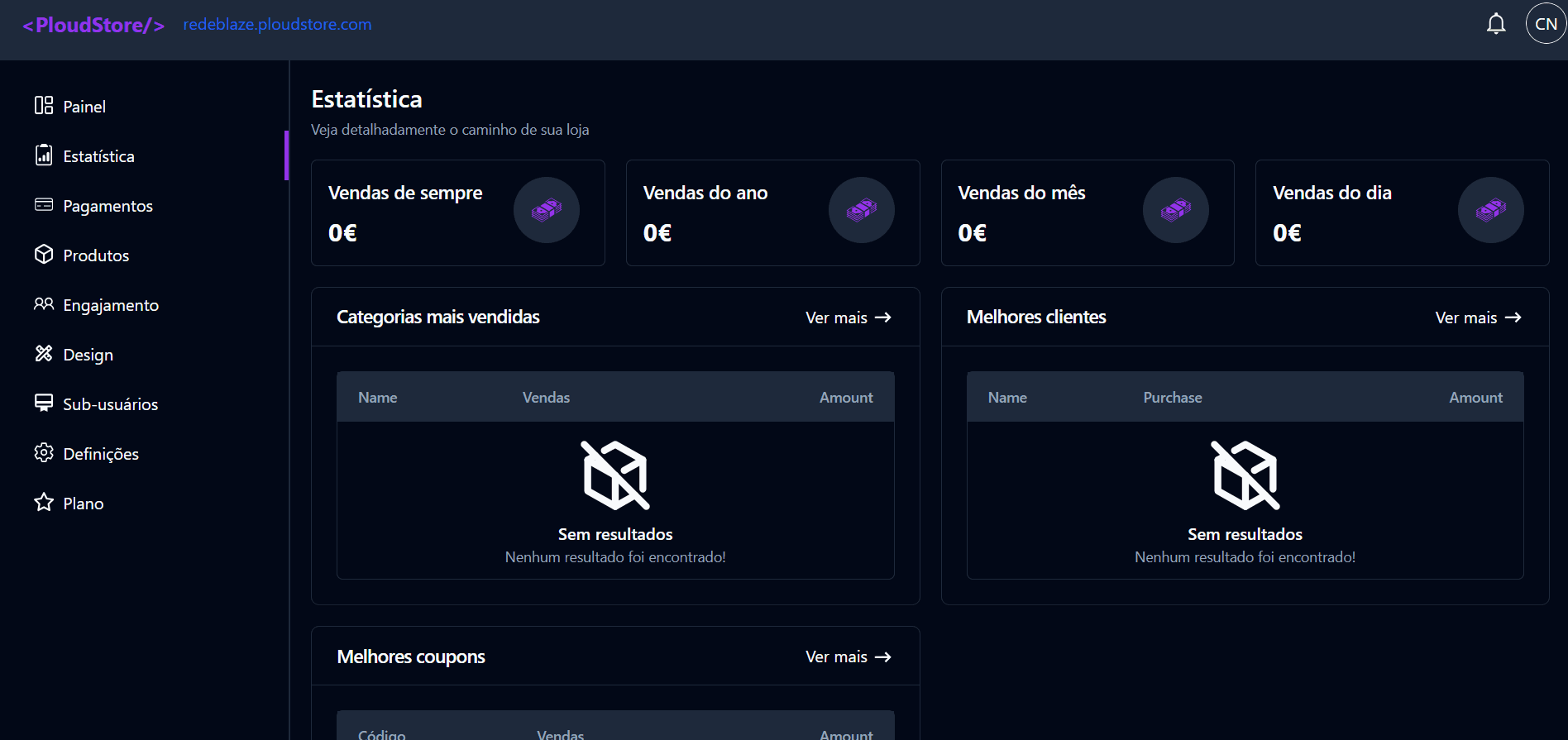The height and width of the screenshot is (740, 1568).
Task: Open Produtos section
Action: pos(96,255)
